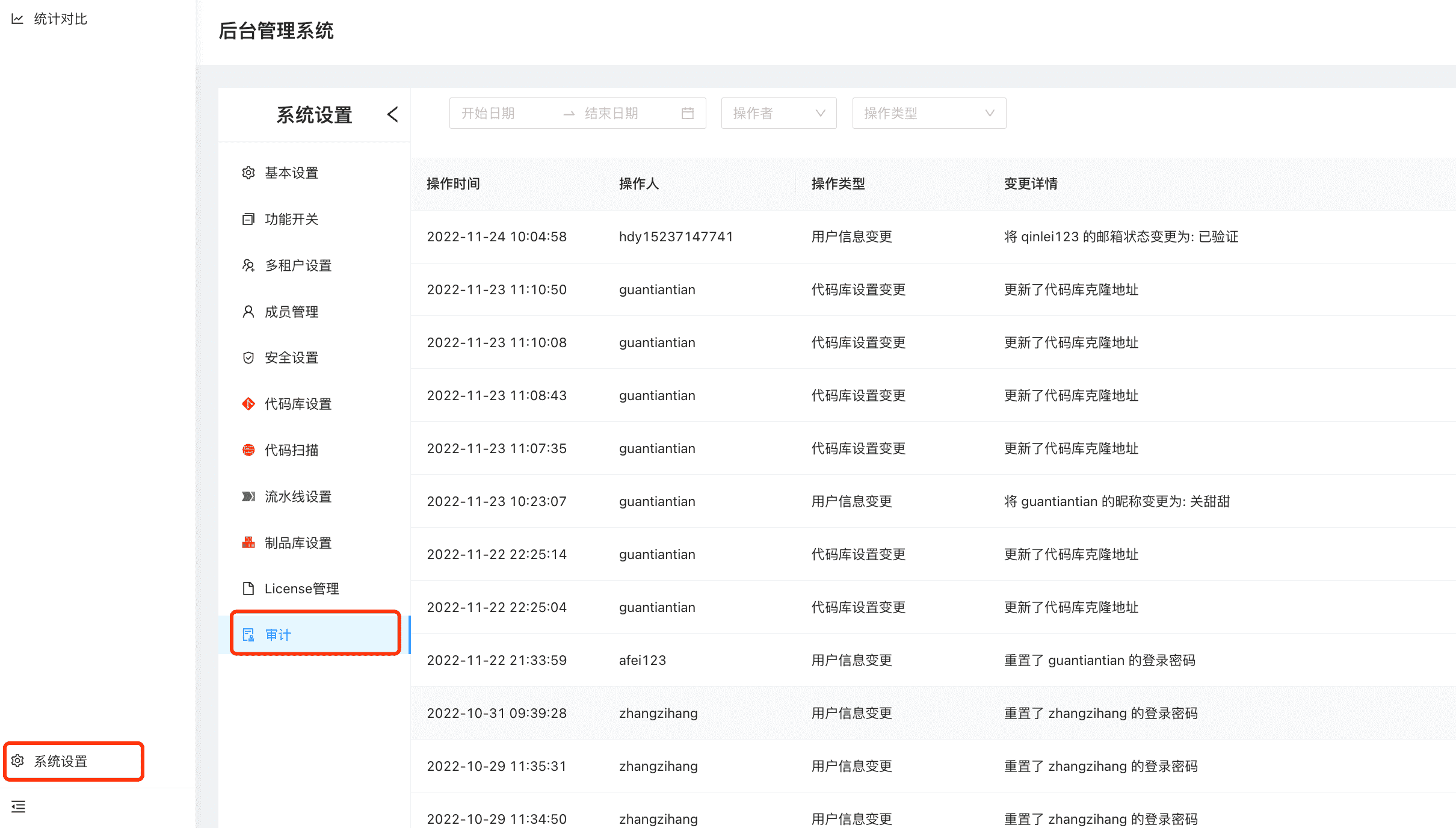
Task: Click the 安全设置 shield icon
Action: point(248,357)
